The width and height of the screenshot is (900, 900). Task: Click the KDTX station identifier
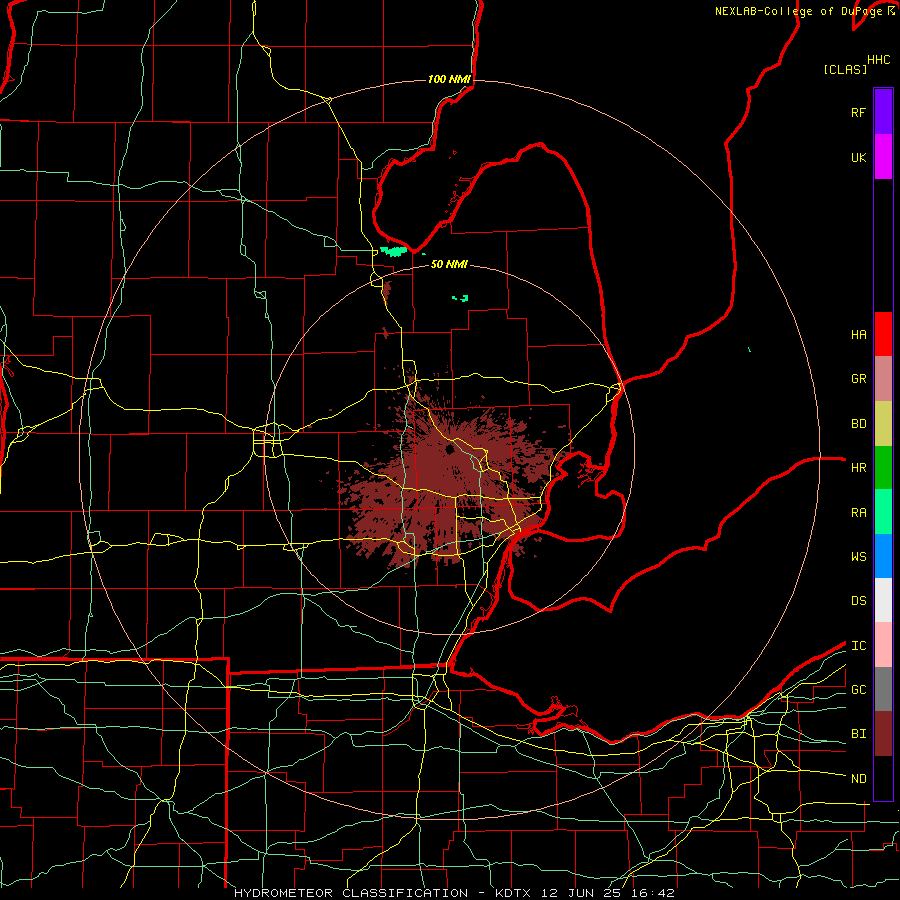[514, 893]
